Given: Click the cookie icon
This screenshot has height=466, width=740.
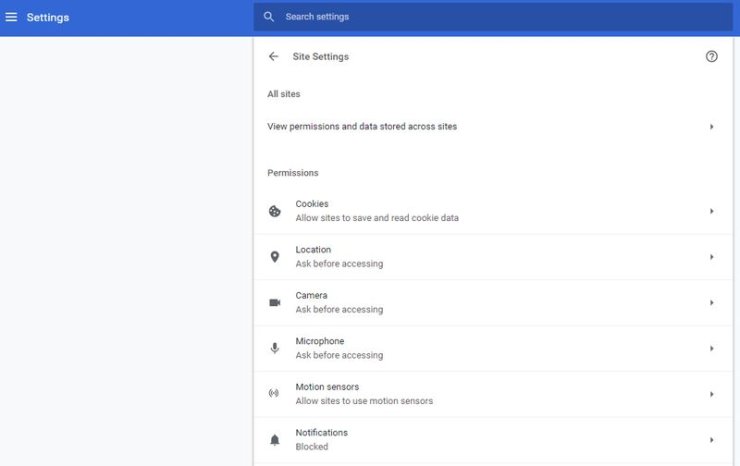Looking at the screenshot, I should 275,211.
